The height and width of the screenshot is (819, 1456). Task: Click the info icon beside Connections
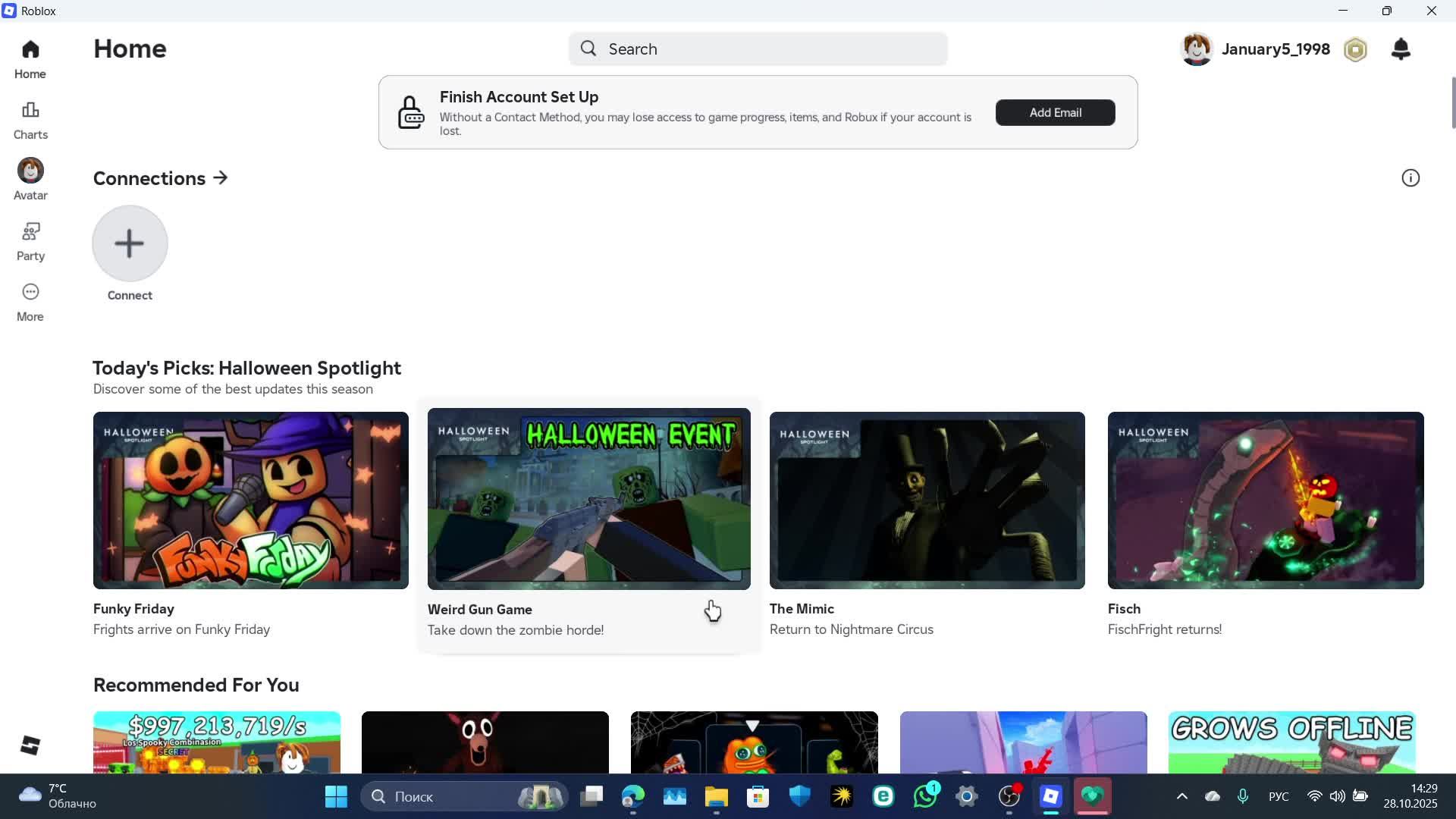coord(1410,178)
